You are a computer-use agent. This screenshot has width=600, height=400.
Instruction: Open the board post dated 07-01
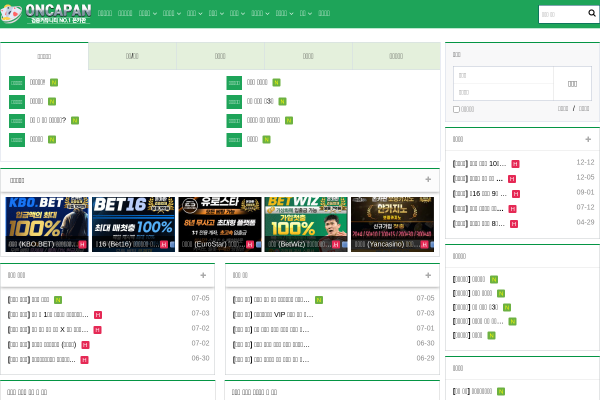(x=271, y=330)
